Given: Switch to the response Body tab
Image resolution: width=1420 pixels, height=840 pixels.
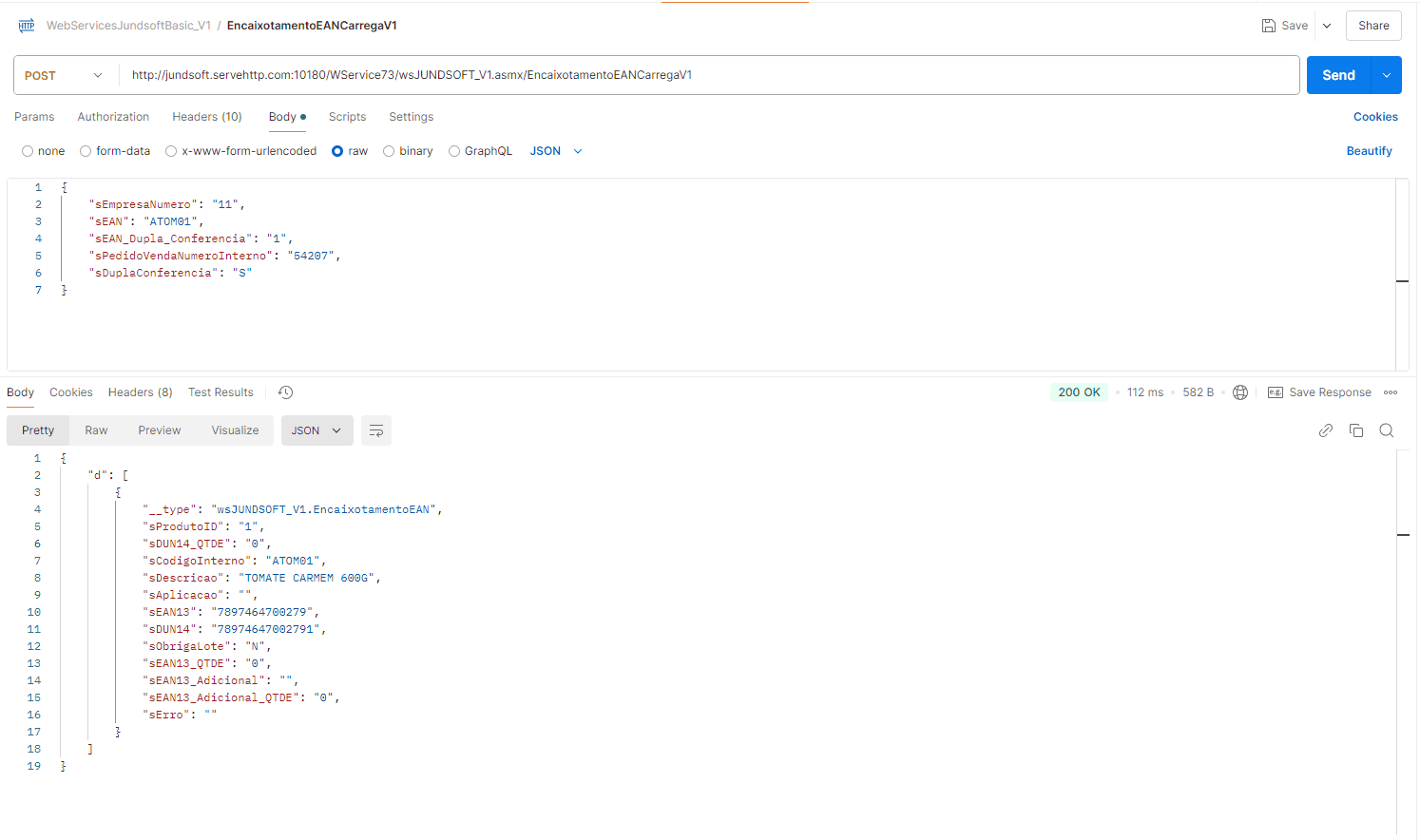Looking at the screenshot, I should coord(20,392).
